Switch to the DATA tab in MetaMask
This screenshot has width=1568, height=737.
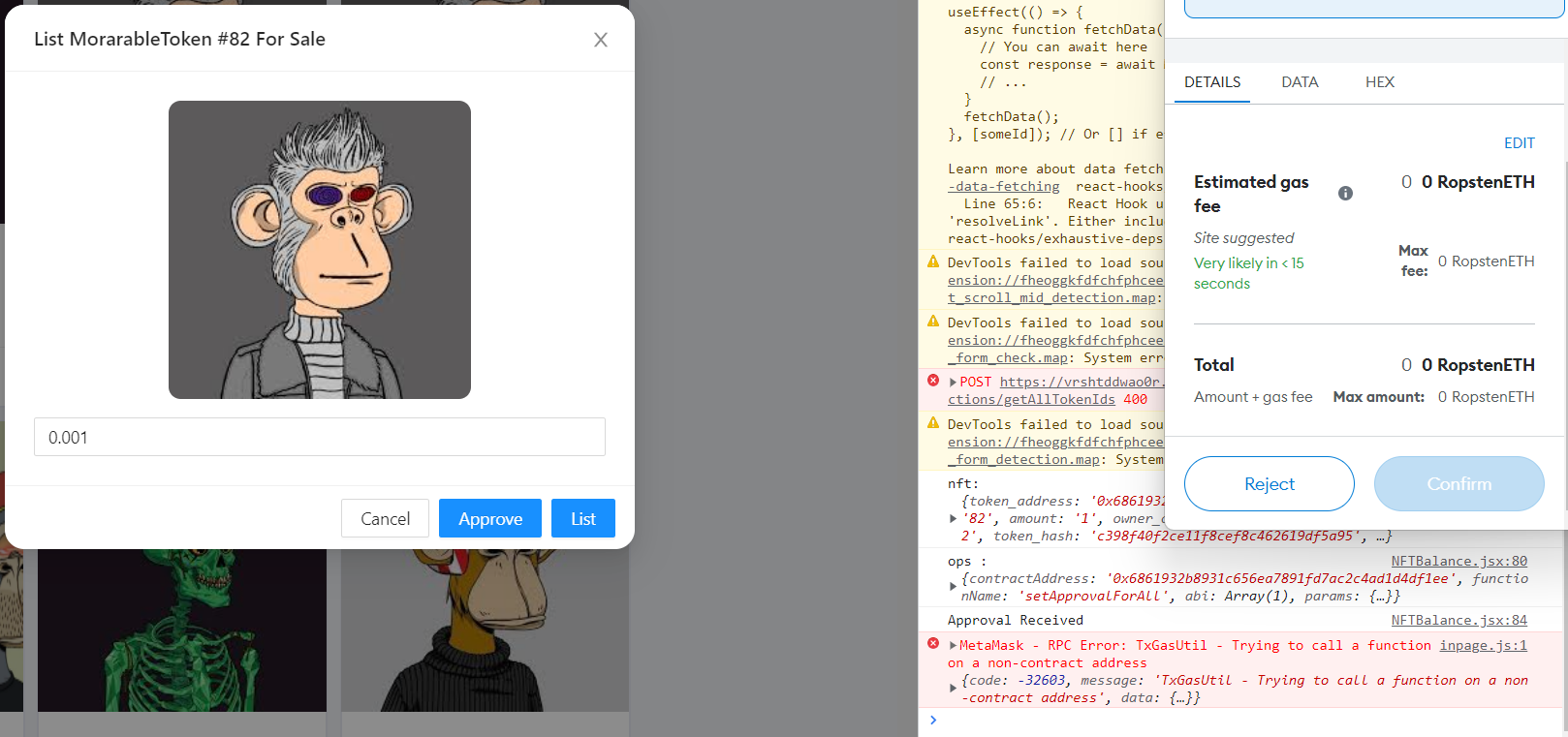pyautogui.click(x=1300, y=82)
